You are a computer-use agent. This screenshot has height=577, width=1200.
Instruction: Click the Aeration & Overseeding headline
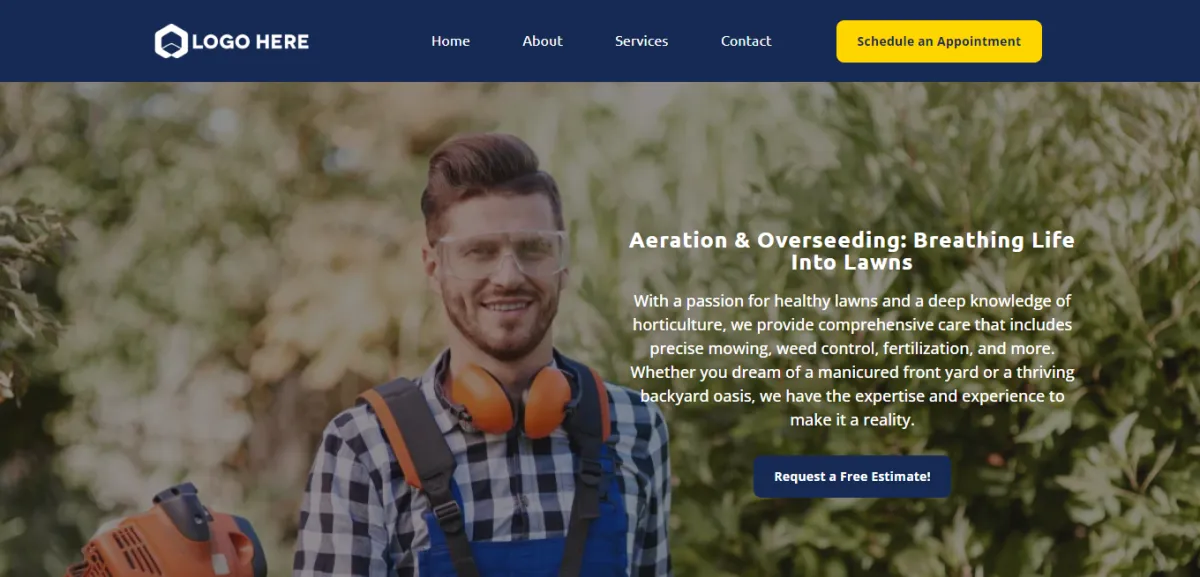click(x=852, y=251)
